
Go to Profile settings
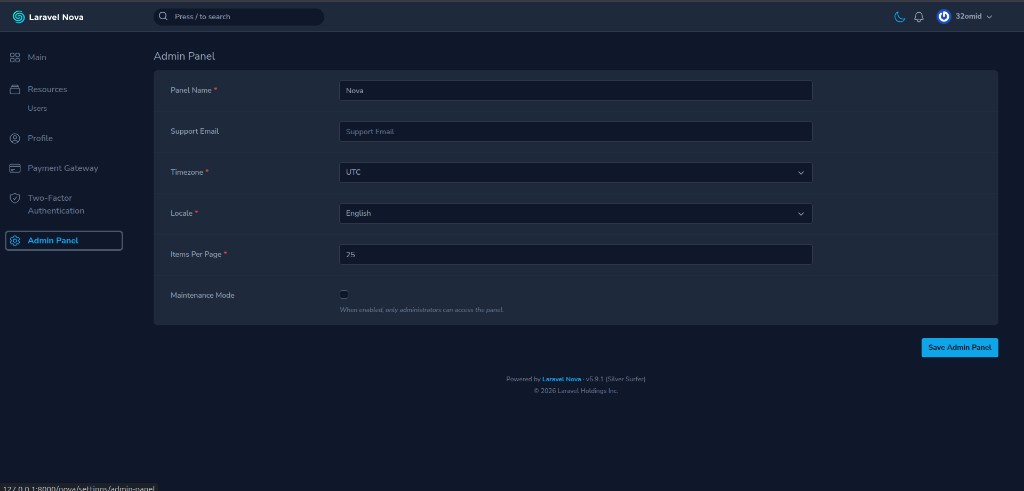(x=40, y=138)
